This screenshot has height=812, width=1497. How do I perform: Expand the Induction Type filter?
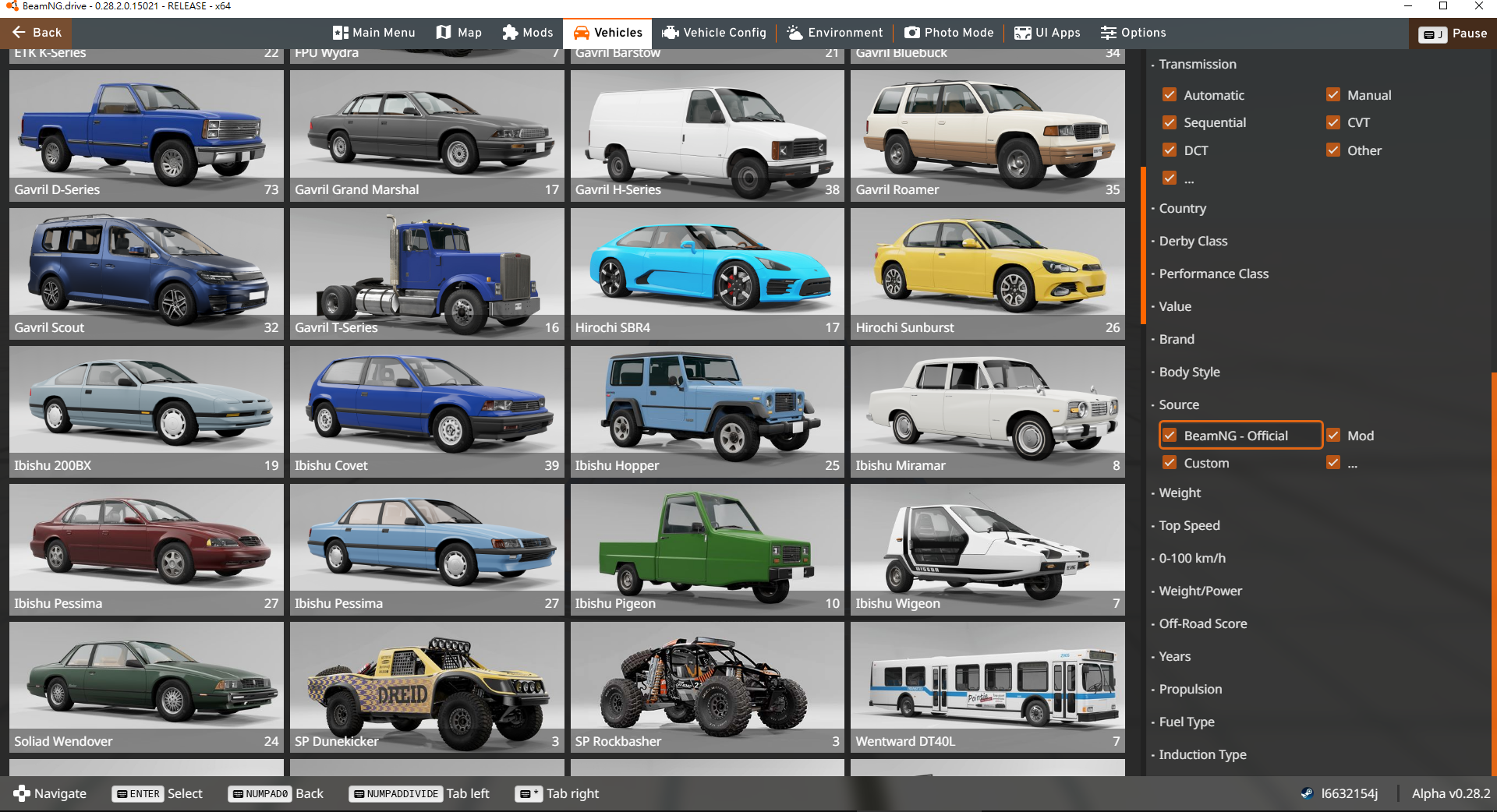(1202, 754)
